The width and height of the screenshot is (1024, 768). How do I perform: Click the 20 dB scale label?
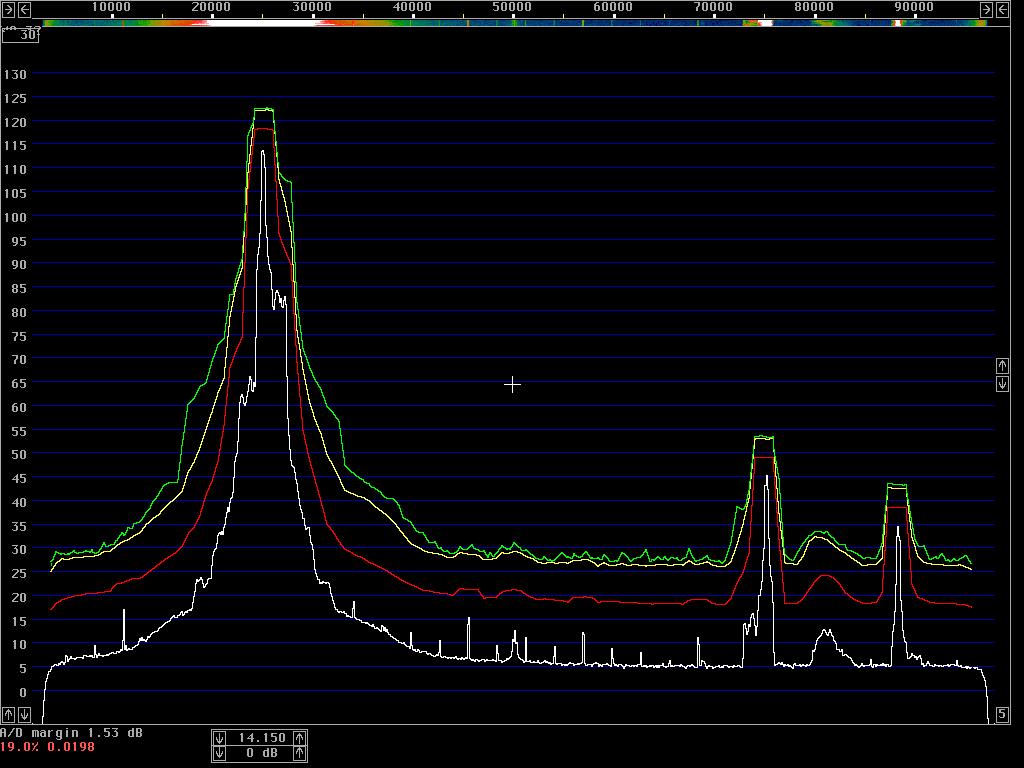click(19, 597)
